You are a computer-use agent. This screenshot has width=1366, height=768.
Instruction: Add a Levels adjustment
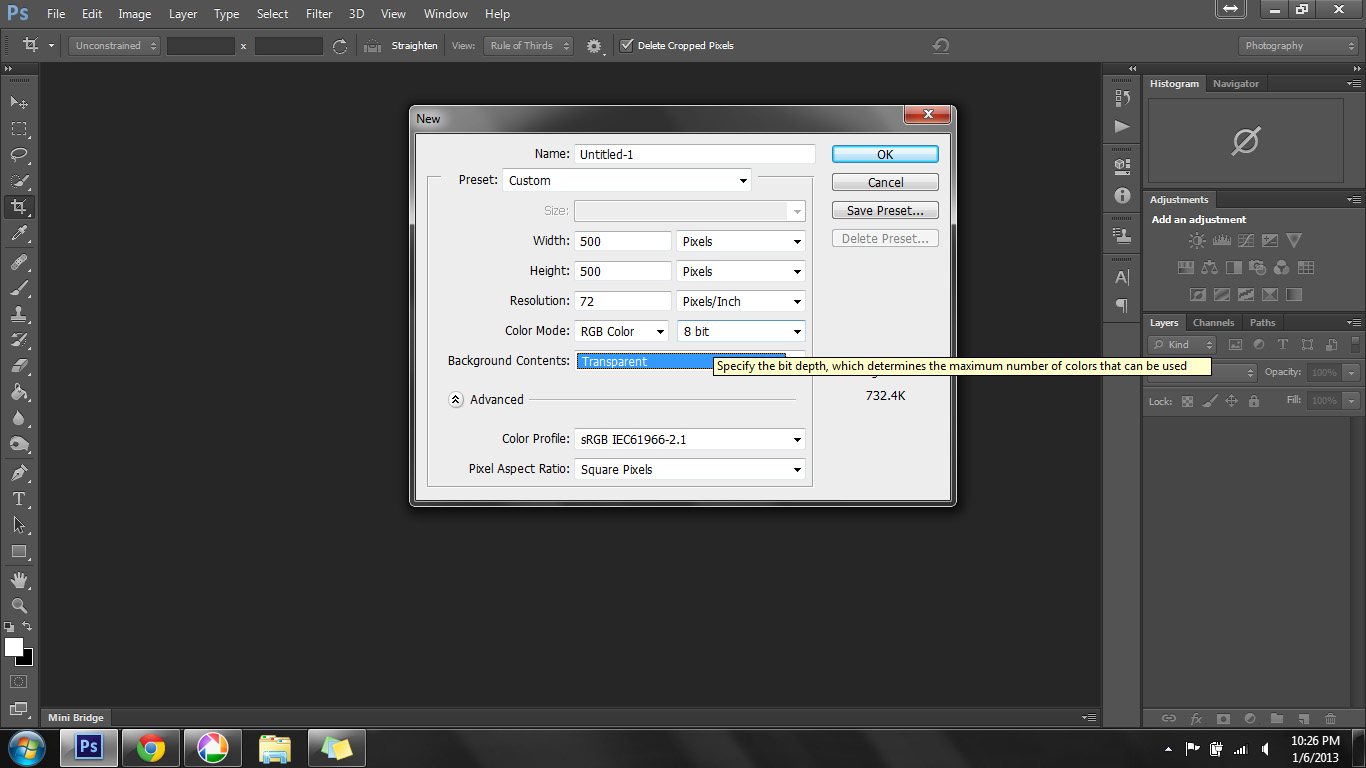point(1221,241)
